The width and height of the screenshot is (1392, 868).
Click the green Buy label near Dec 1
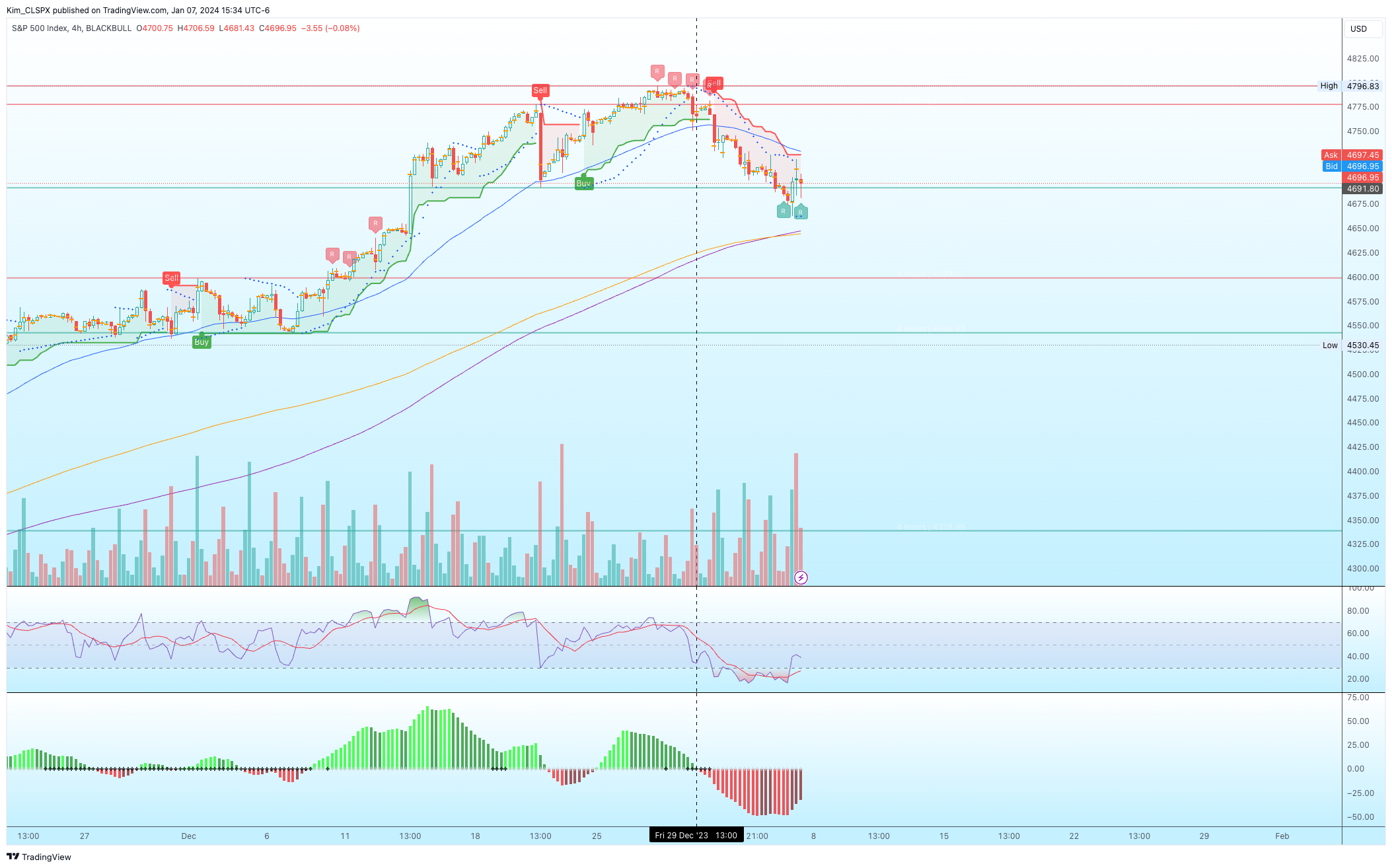click(201, 342)
